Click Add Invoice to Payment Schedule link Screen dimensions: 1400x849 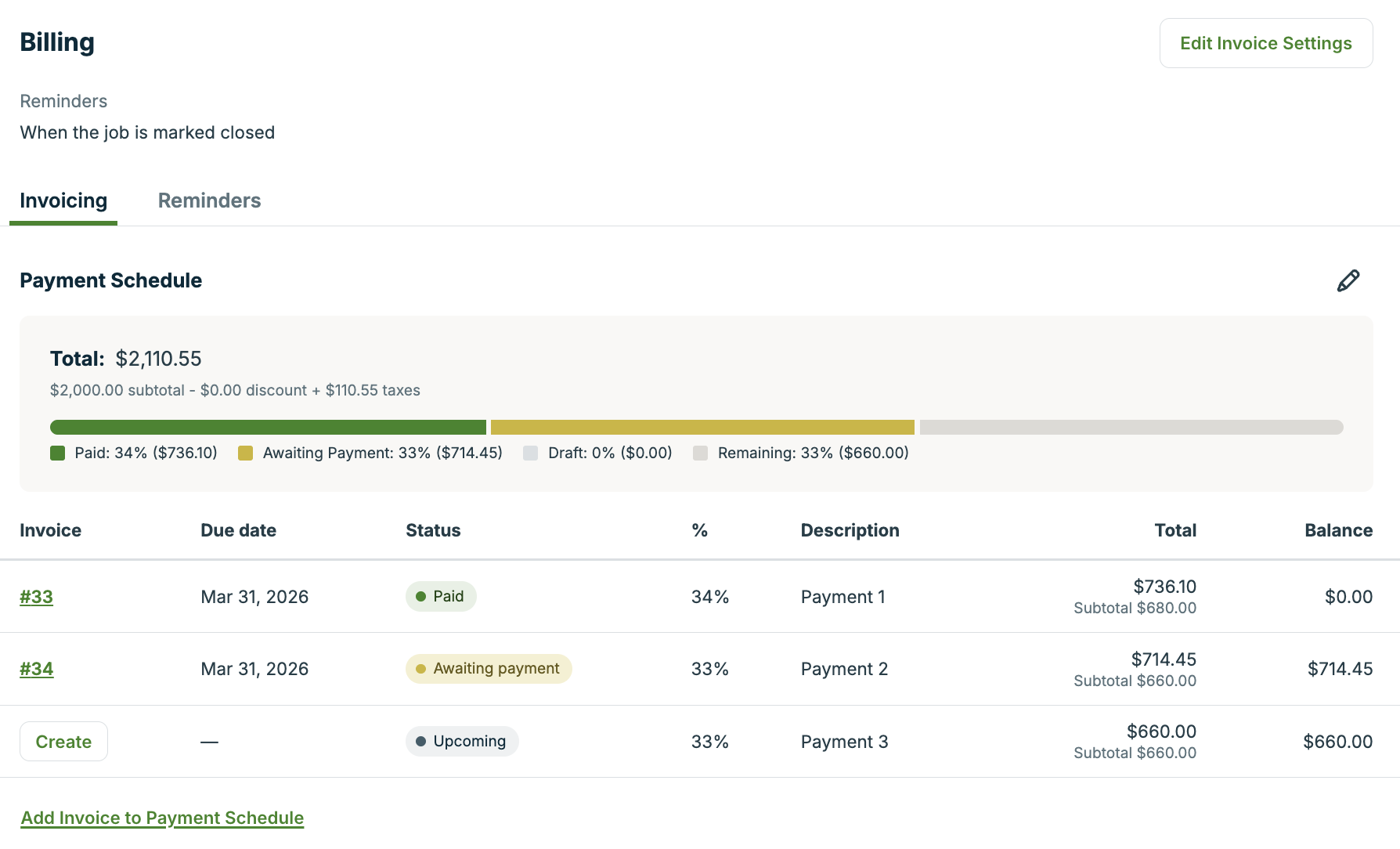pos(162,818)
